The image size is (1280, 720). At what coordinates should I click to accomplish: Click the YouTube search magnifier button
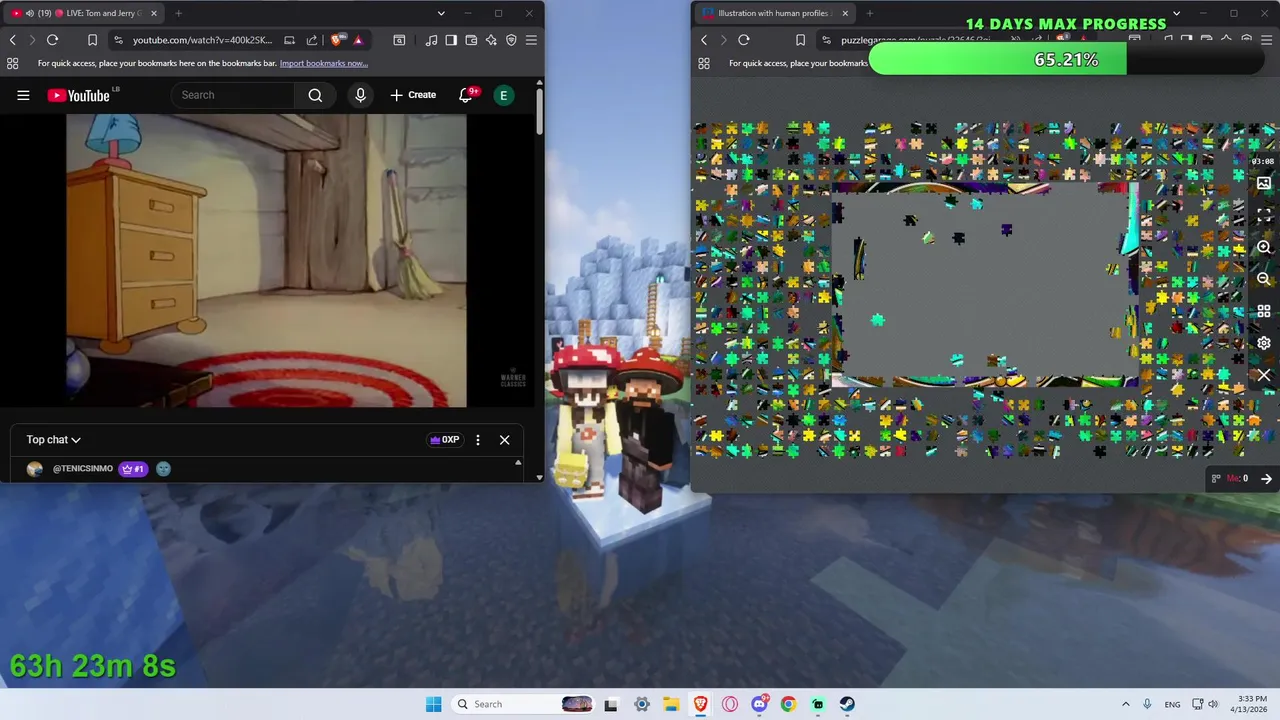pyautogui.click(x=315, y=95)
